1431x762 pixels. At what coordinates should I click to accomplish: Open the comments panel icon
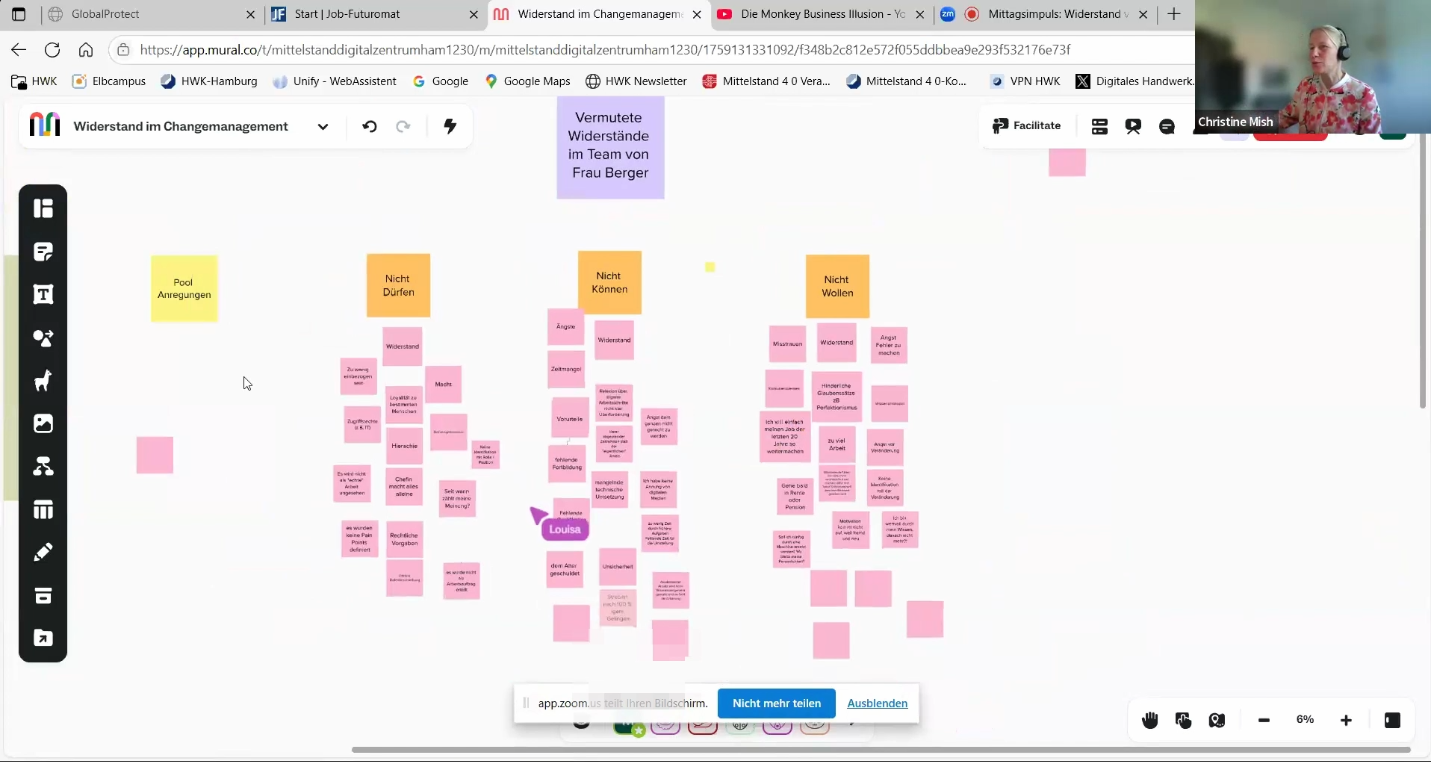click(x=1166, y=126)
